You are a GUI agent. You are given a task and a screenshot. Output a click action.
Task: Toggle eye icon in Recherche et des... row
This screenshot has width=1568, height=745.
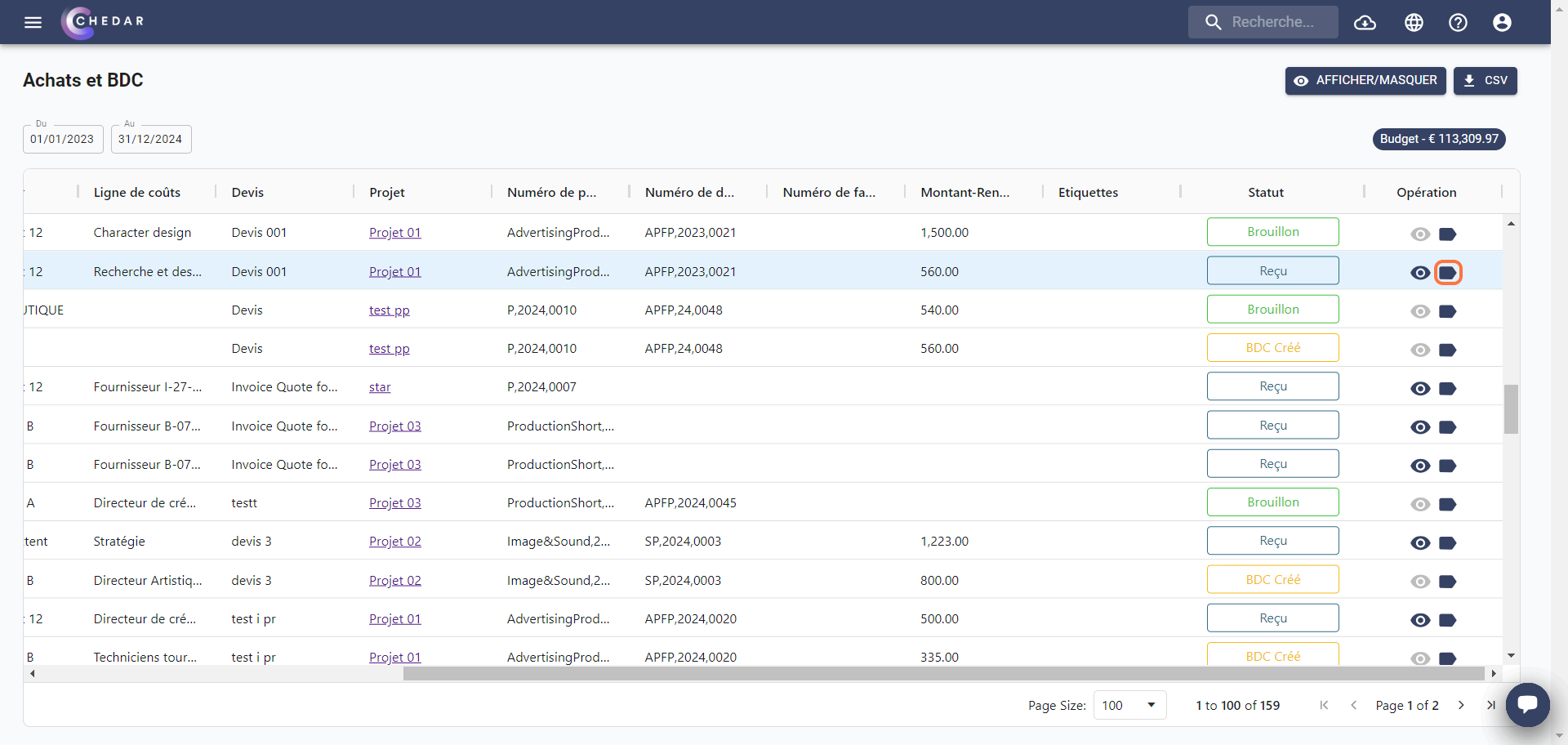coord(1420,273)
